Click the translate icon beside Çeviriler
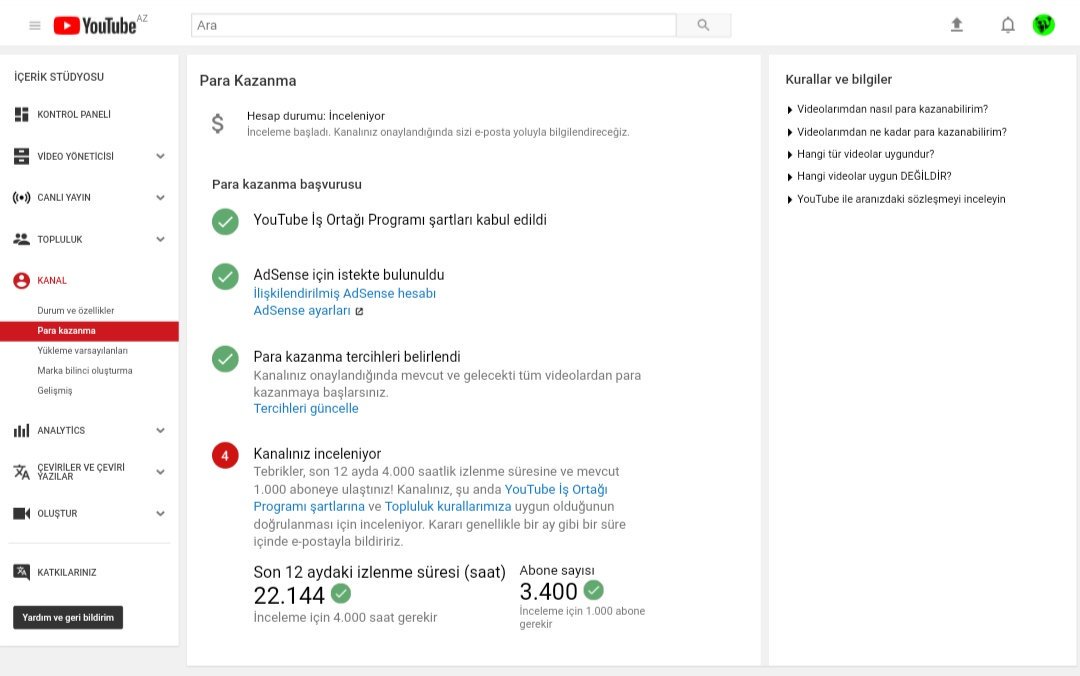The image size is (1080, 676). point(21,472)
